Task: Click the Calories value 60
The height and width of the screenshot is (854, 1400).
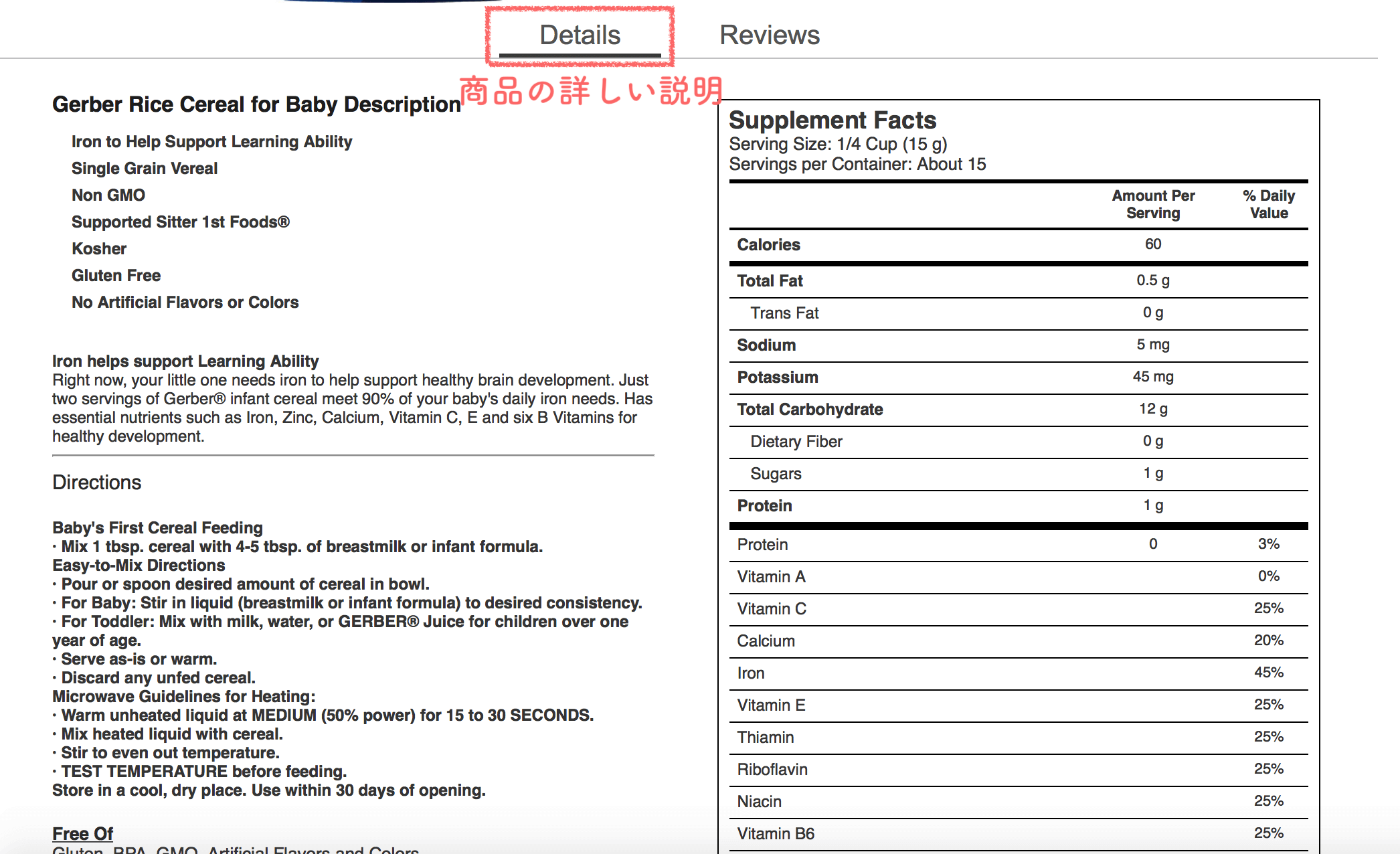Action: point(1153,244)
